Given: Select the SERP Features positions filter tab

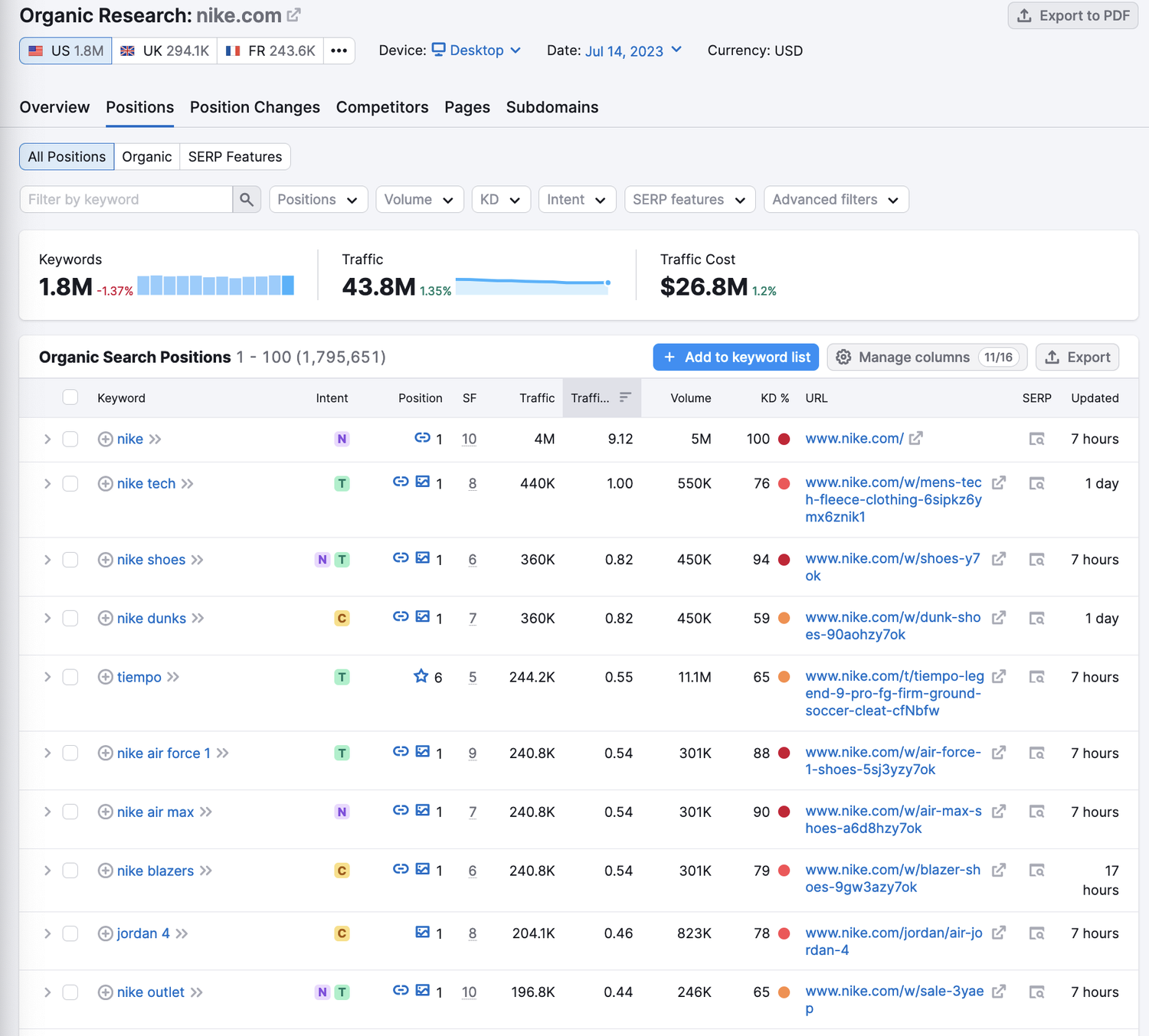Looking at the screenshot, I should (235, 156).
